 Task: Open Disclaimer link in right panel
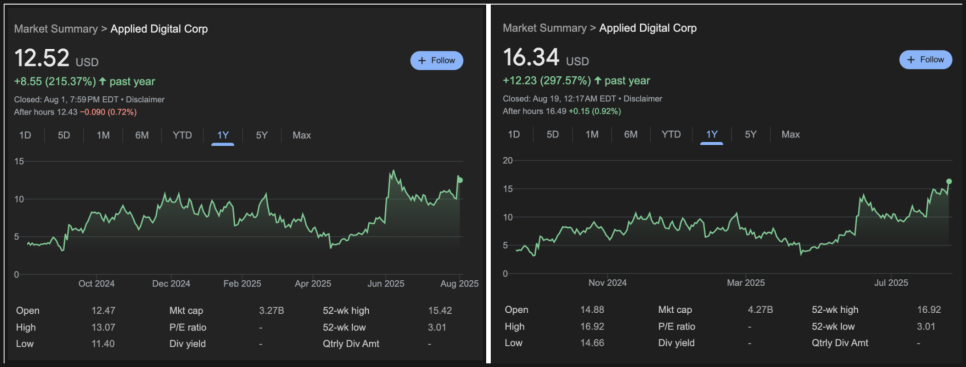644,98
